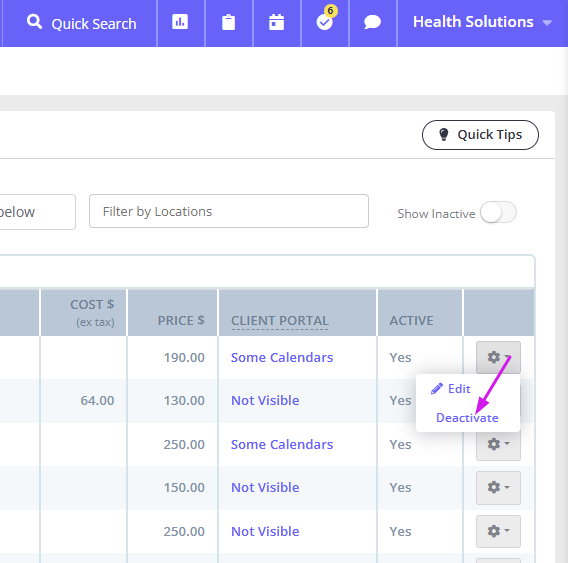Select Deactivate from the gear menu
Viewport: 568px width, 563px height.
(467, 418)
